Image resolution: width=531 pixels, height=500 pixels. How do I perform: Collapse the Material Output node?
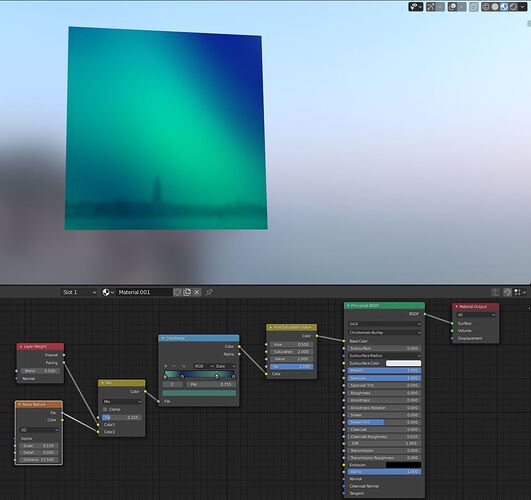456,307
